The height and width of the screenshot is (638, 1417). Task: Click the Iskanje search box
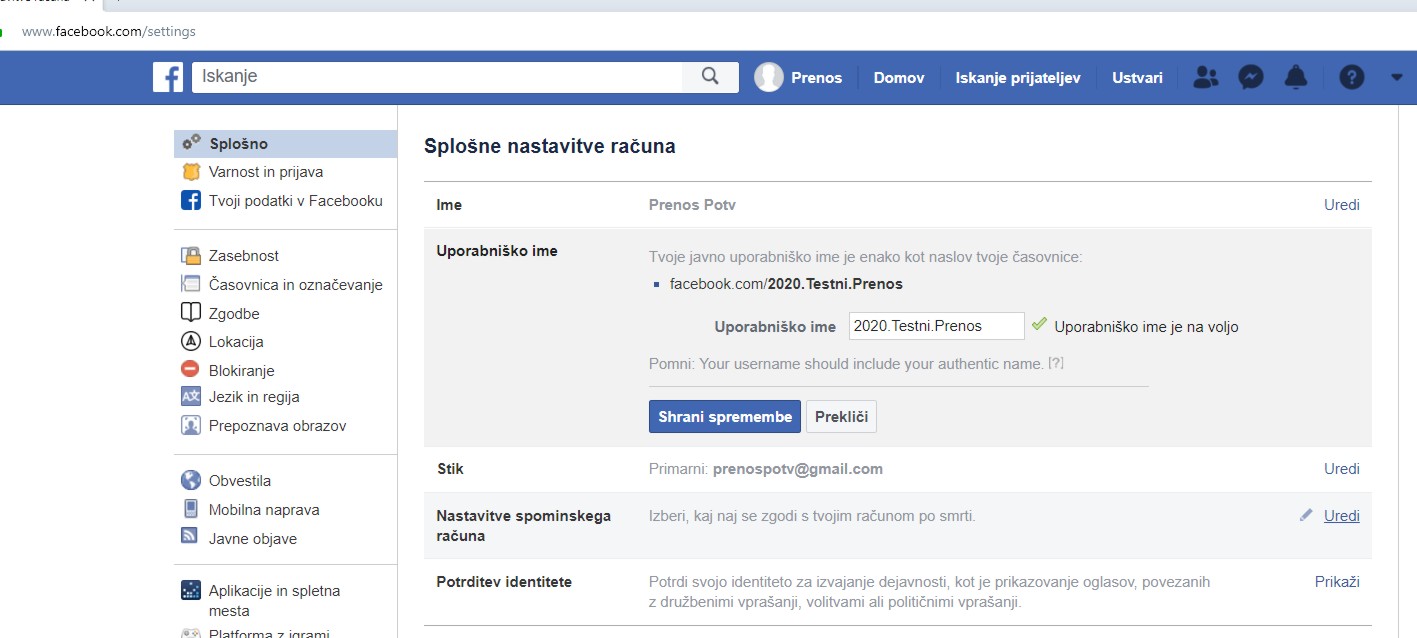click(437, 77)
